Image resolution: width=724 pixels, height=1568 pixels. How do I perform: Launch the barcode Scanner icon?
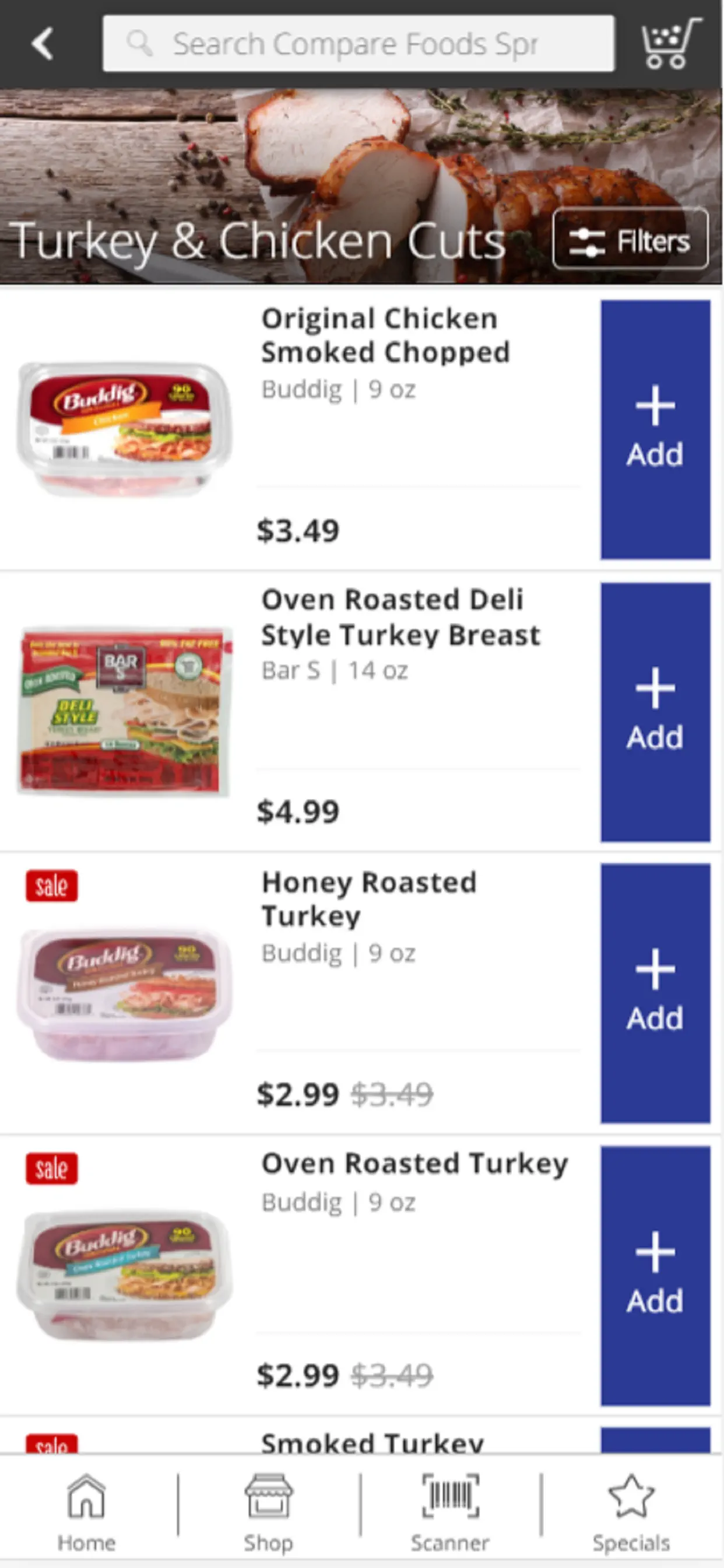pyautogui.click(x=450, y=1496)
